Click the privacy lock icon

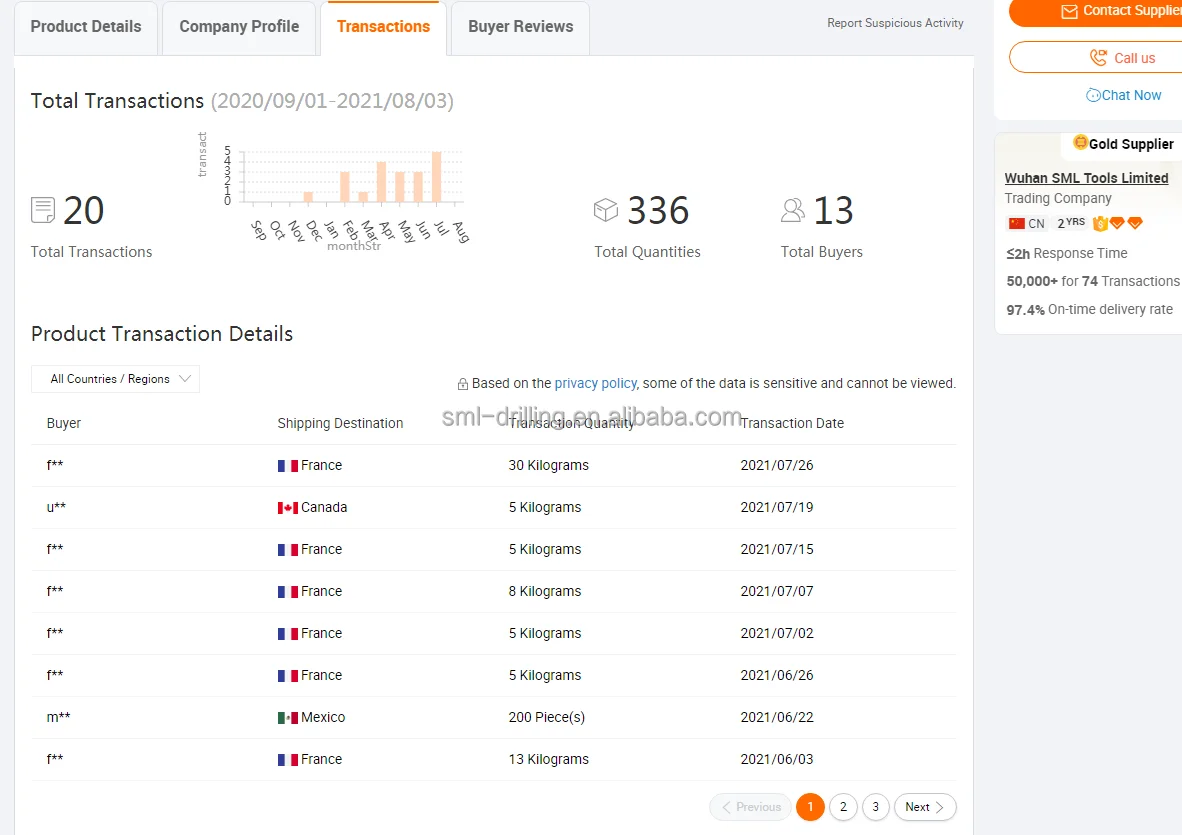463,384
